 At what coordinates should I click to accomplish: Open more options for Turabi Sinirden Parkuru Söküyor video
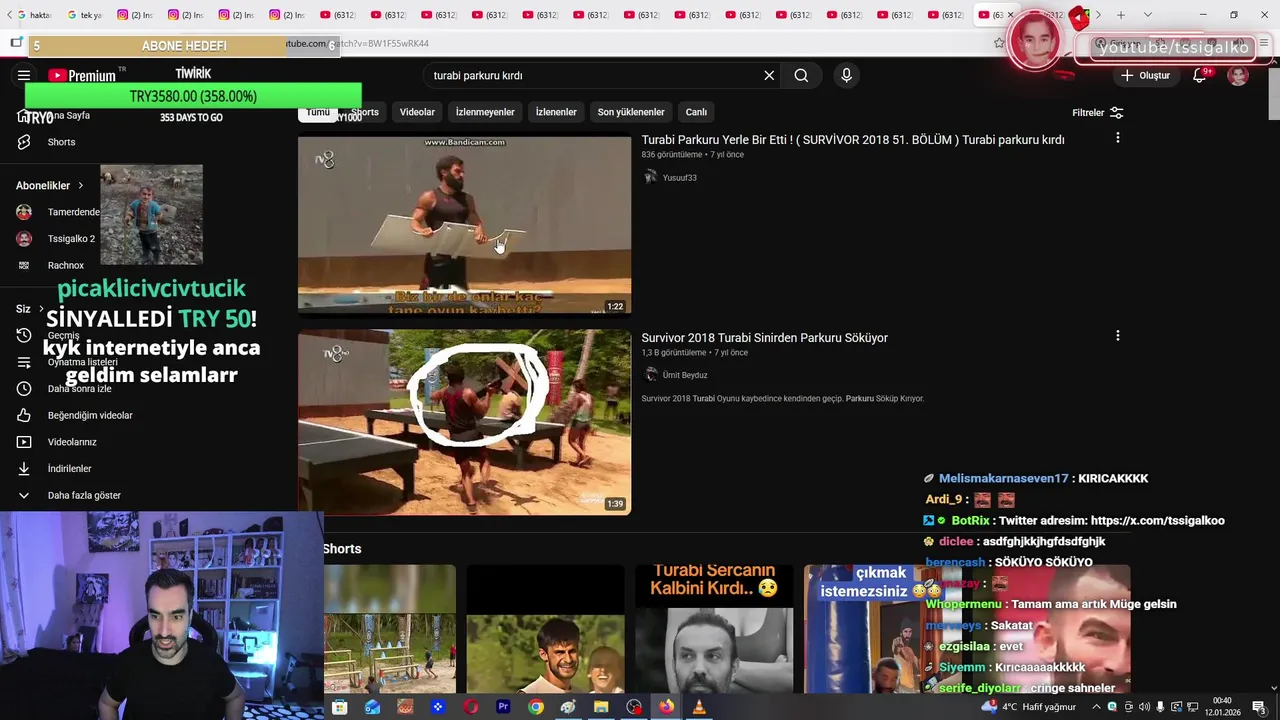pyautogui.click(x=1117, y=336)
